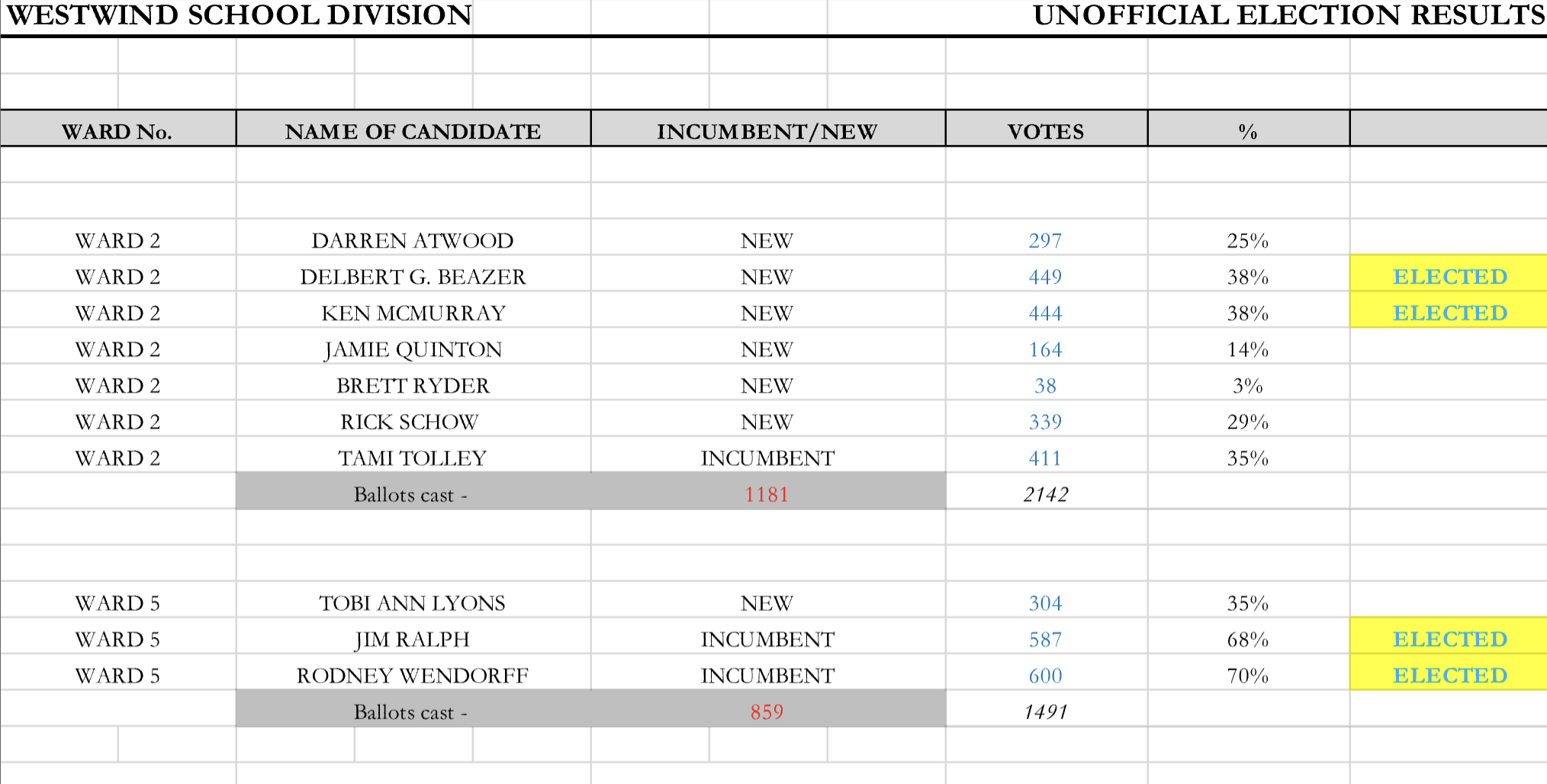Click the WARD No. column header
1547x784 pixels.
click(117, 131)
